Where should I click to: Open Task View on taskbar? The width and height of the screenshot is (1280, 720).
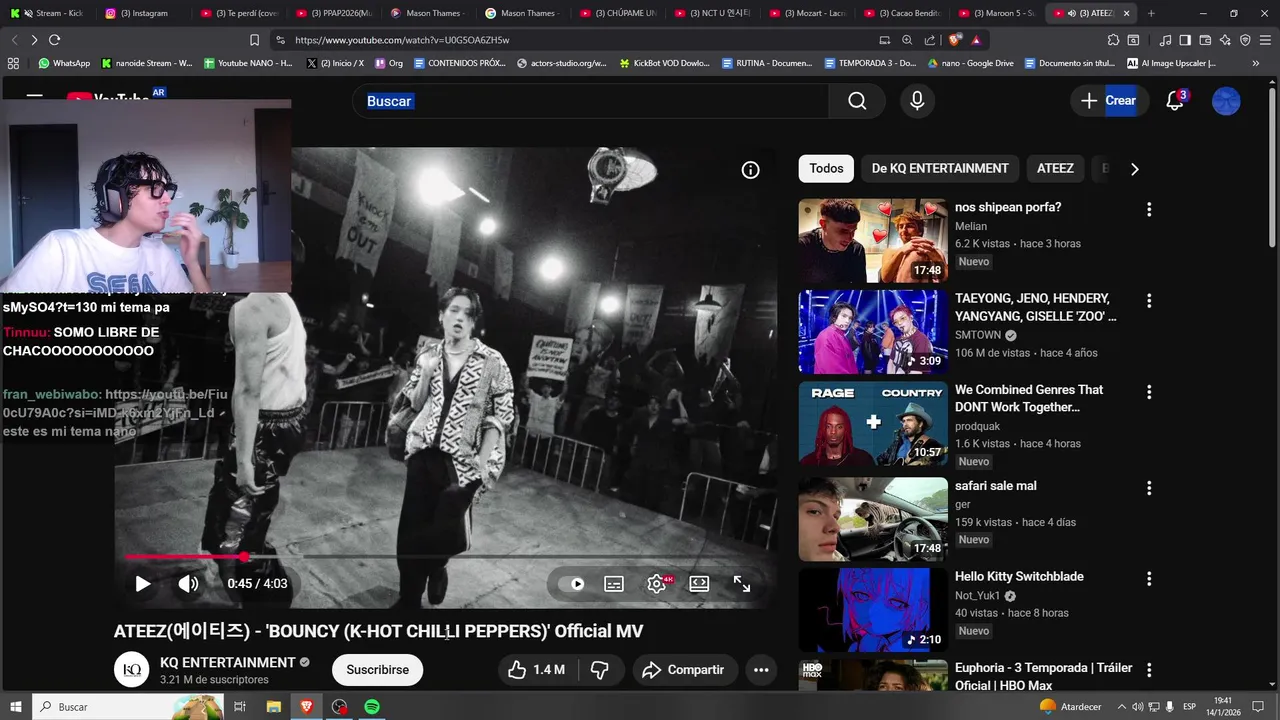240,707
